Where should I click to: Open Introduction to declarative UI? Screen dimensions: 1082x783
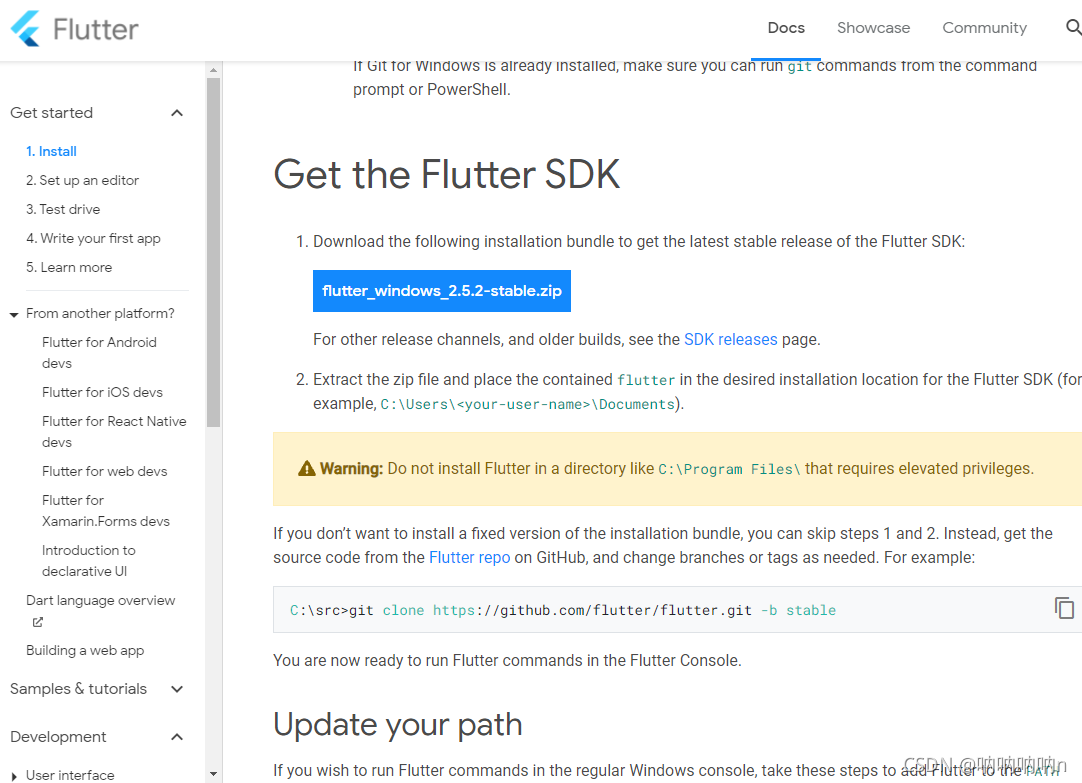(88, 561)
